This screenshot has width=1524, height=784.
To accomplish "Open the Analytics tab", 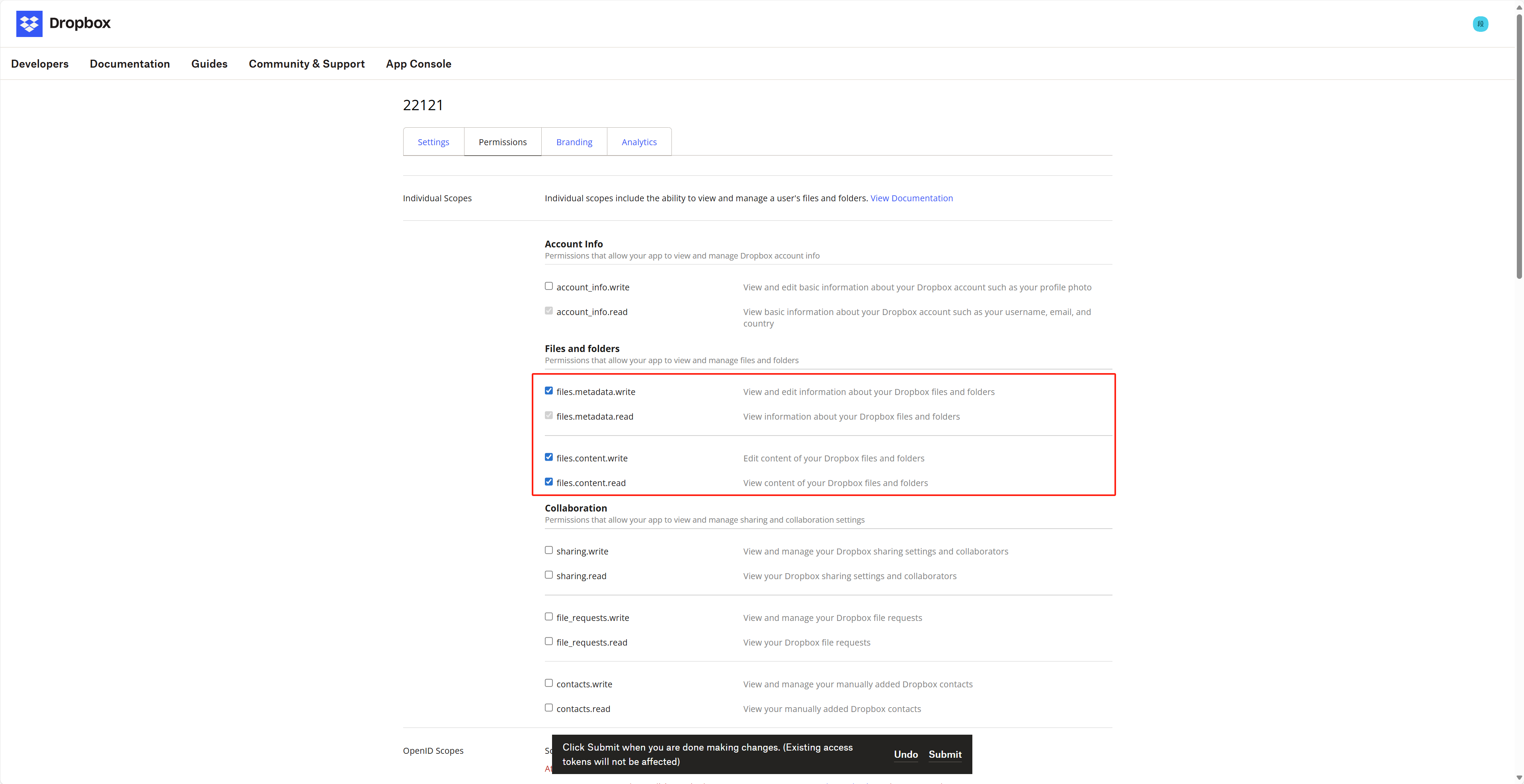I will [639, 142].
